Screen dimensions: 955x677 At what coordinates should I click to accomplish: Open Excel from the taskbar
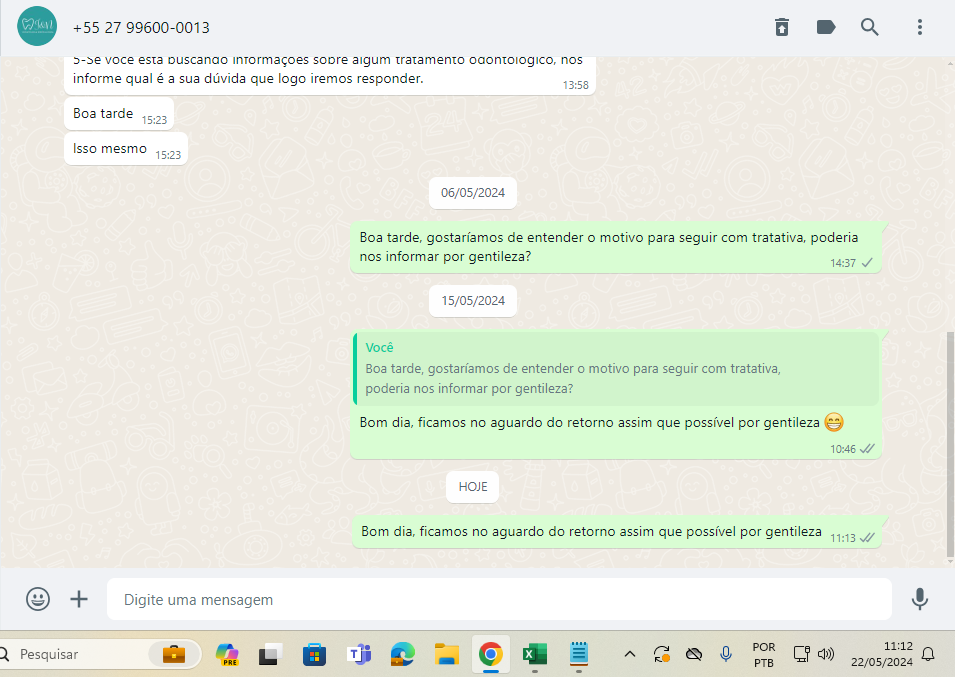[x=534, y=655]
